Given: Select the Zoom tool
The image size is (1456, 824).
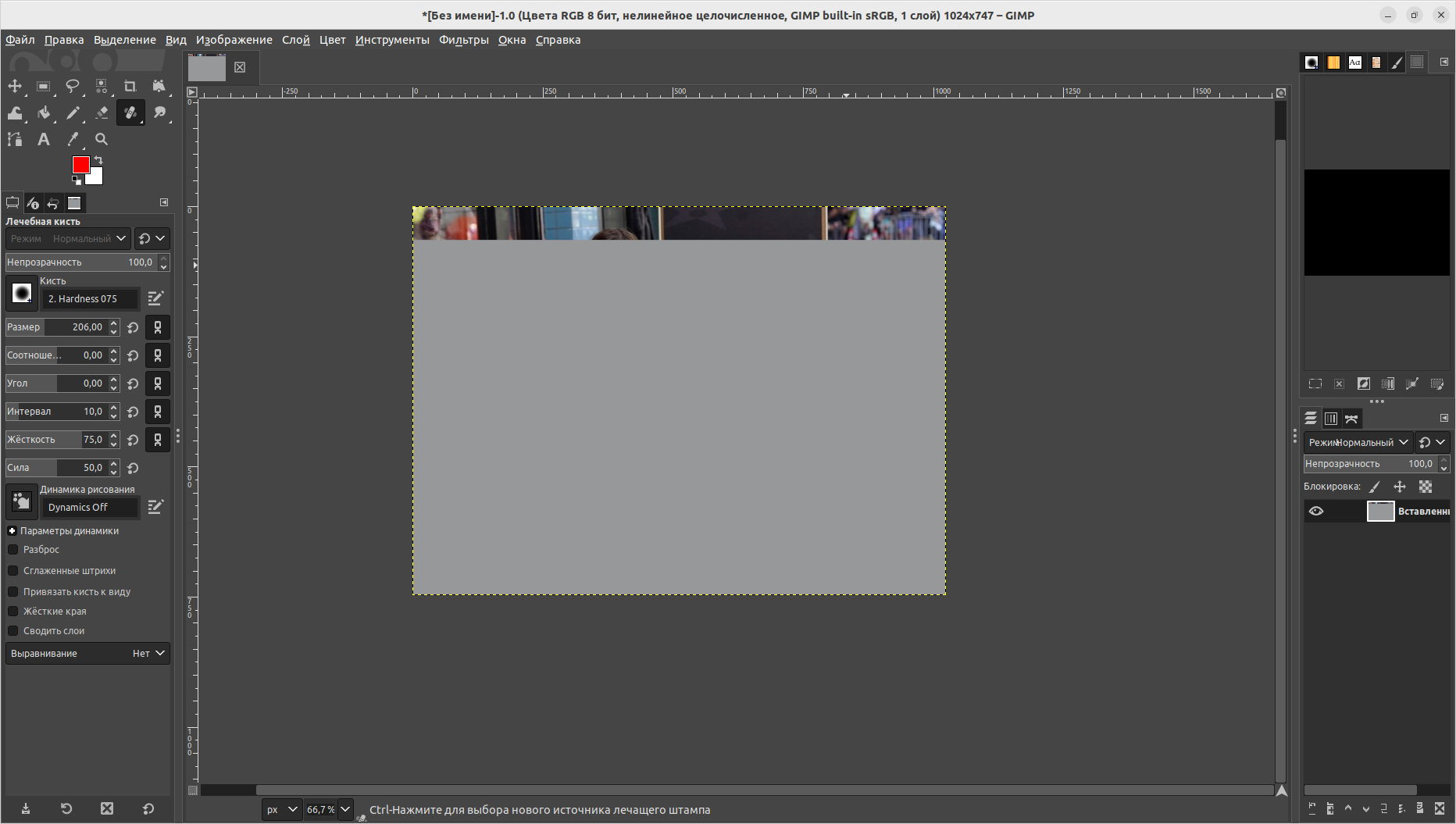Looking at the screenshot, I should point(102,139).
